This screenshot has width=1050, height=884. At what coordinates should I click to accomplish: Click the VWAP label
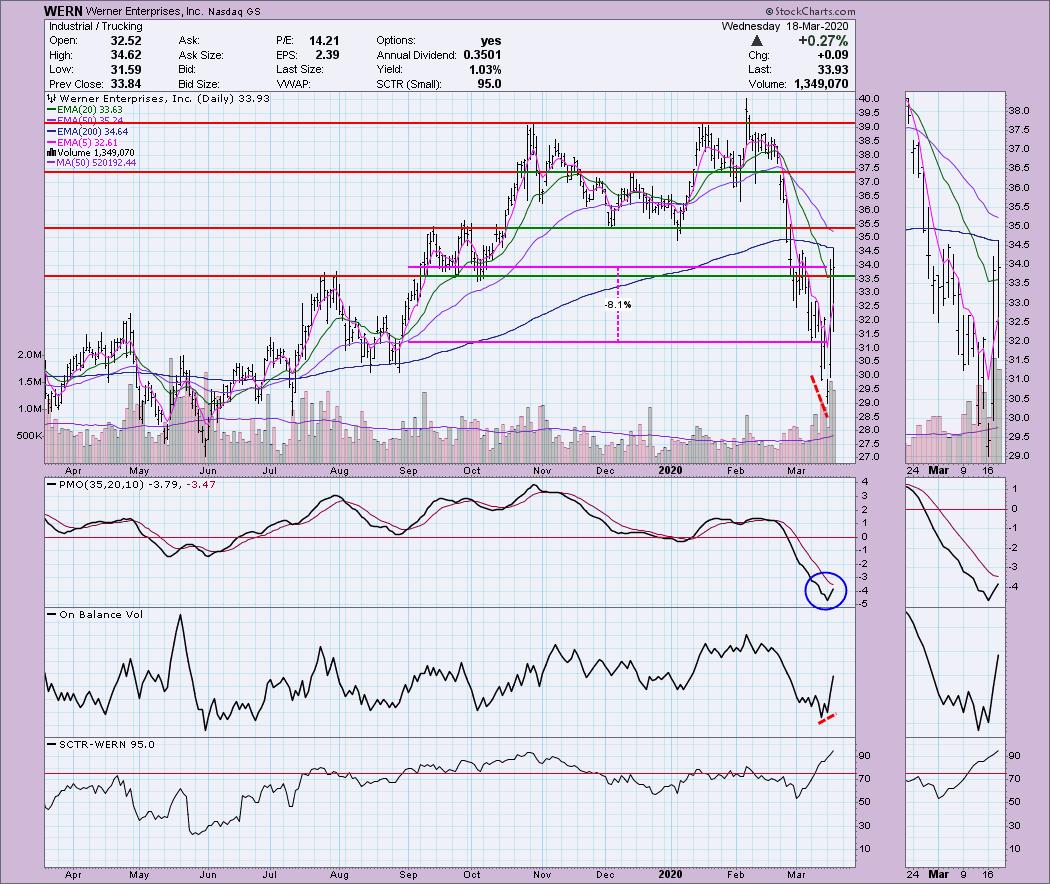[x=293, y=84]
